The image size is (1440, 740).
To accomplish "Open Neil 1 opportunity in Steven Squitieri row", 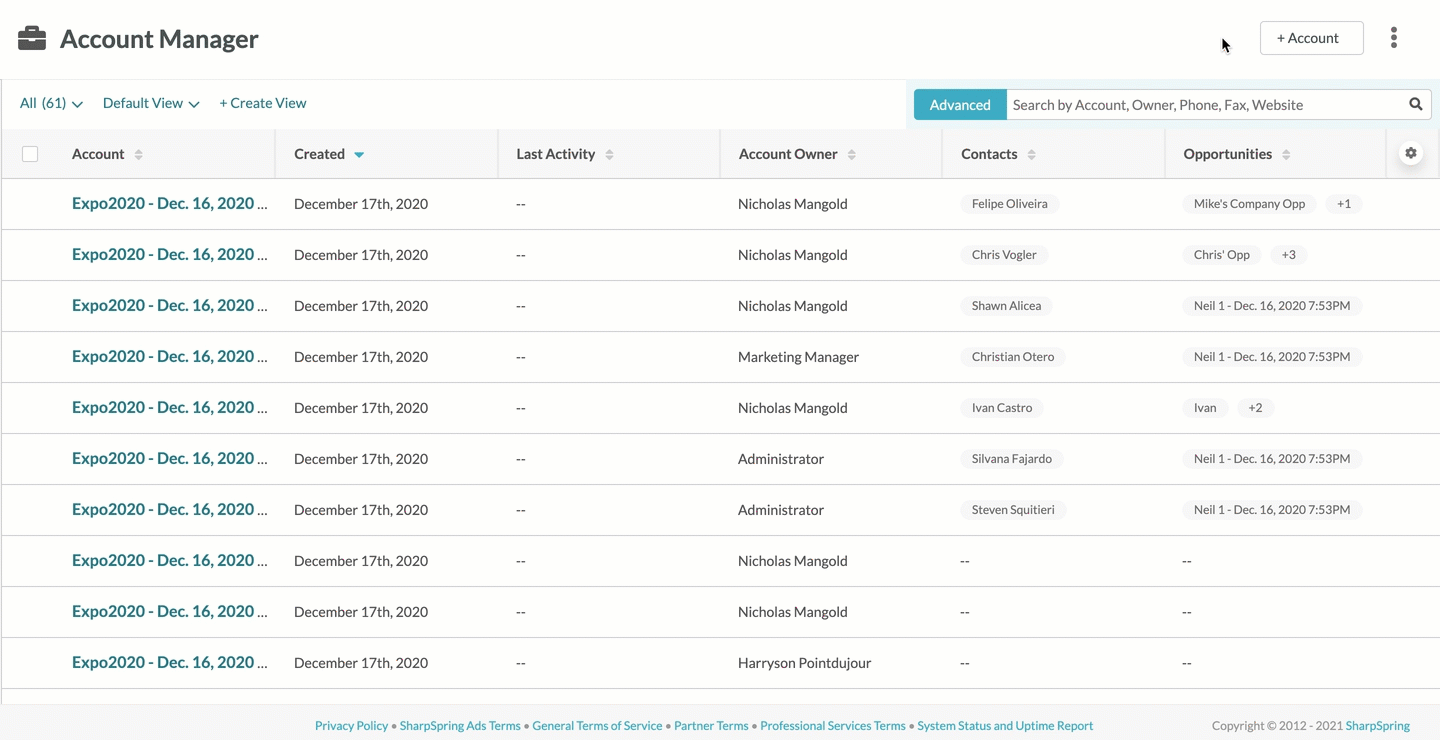I will [x=1272, y=510].
